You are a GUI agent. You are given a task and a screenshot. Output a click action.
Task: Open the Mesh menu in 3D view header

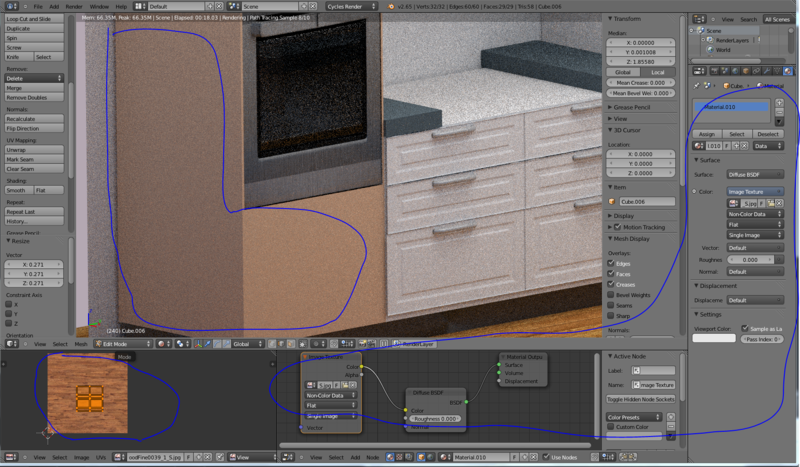(x=81, y=344)
